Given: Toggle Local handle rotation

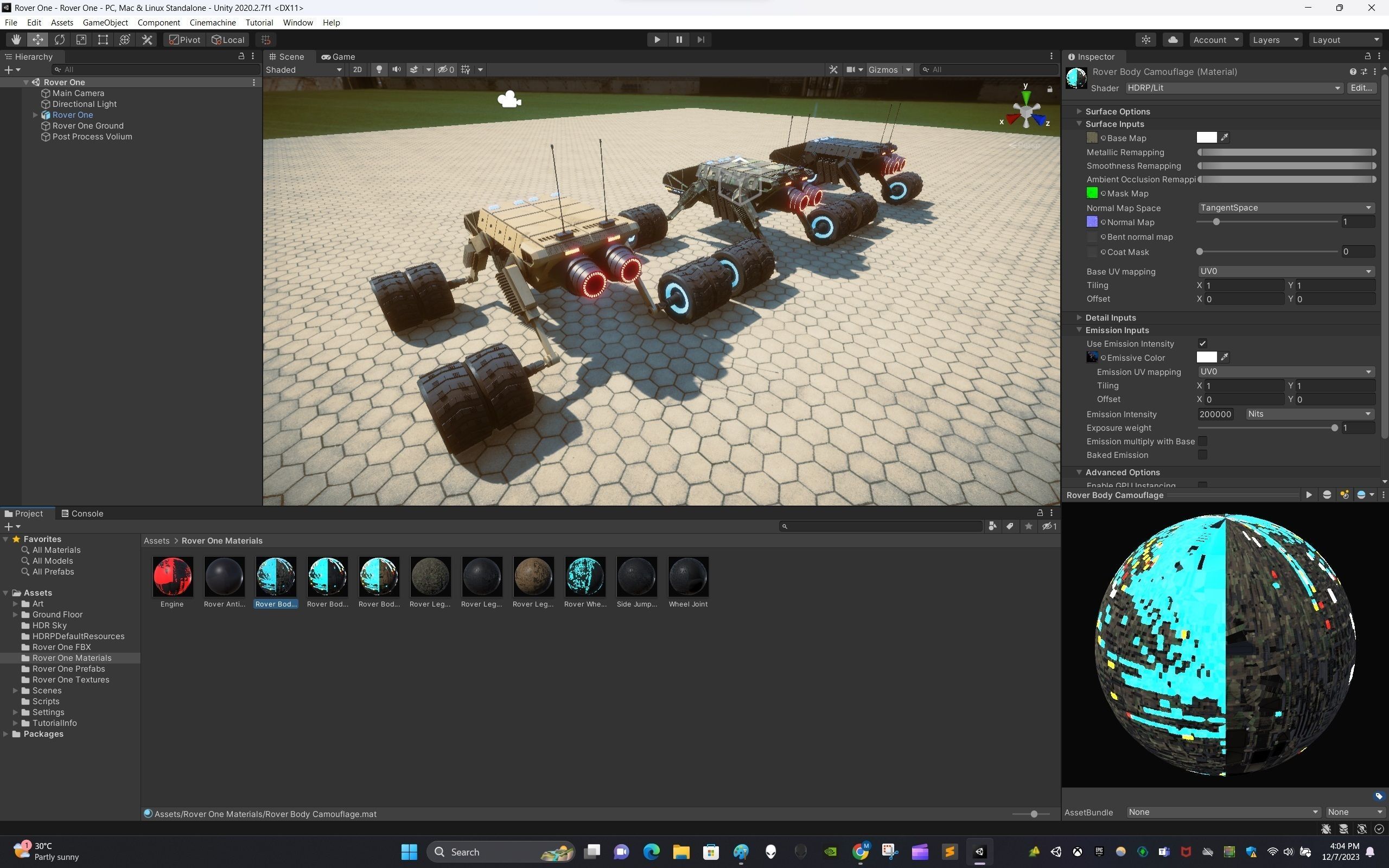Looking at the screenshot, I should [228, 40].
